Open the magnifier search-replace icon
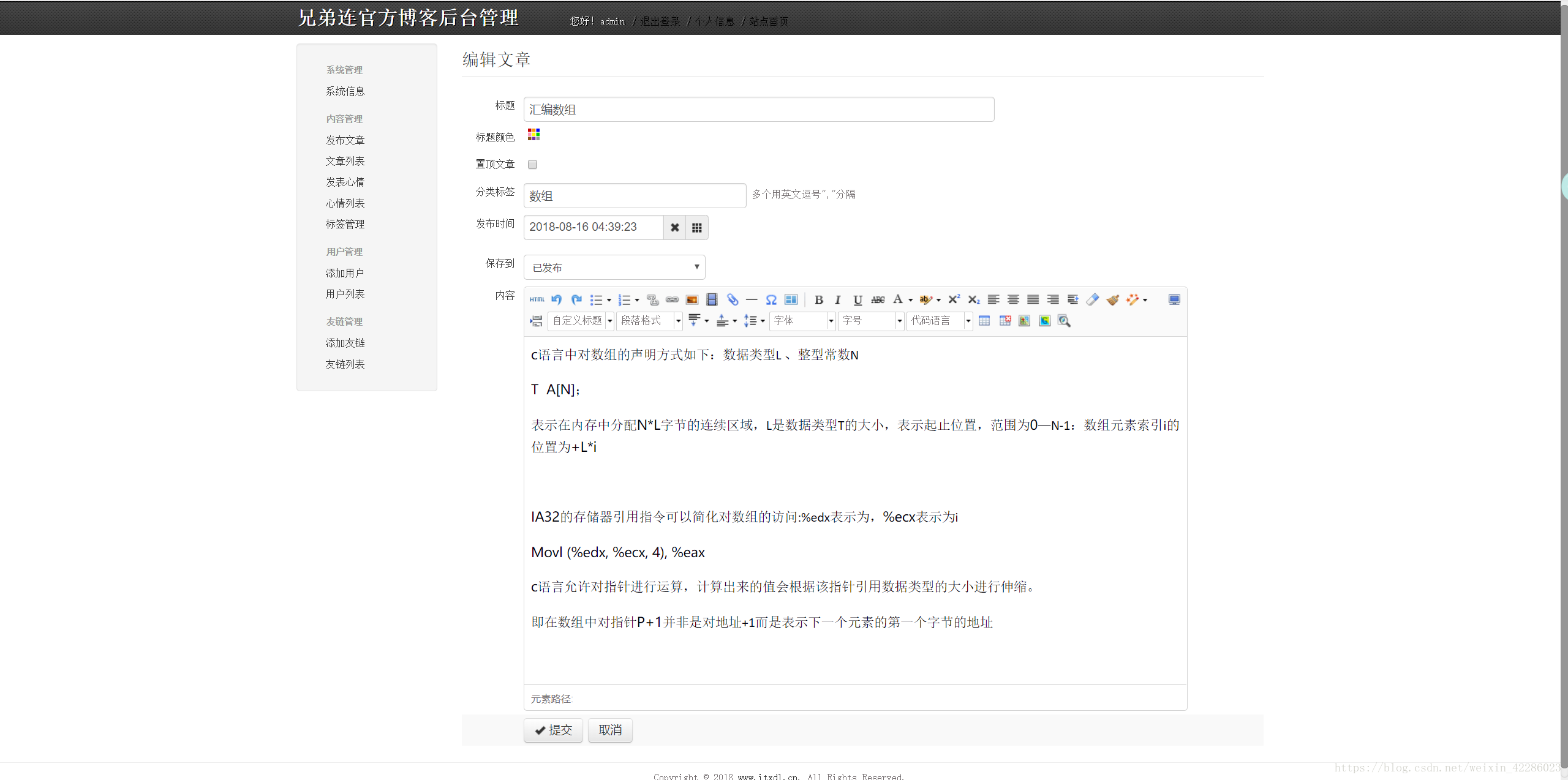The width and height of the screenshot is (1568, 780). pos(1064,321)
